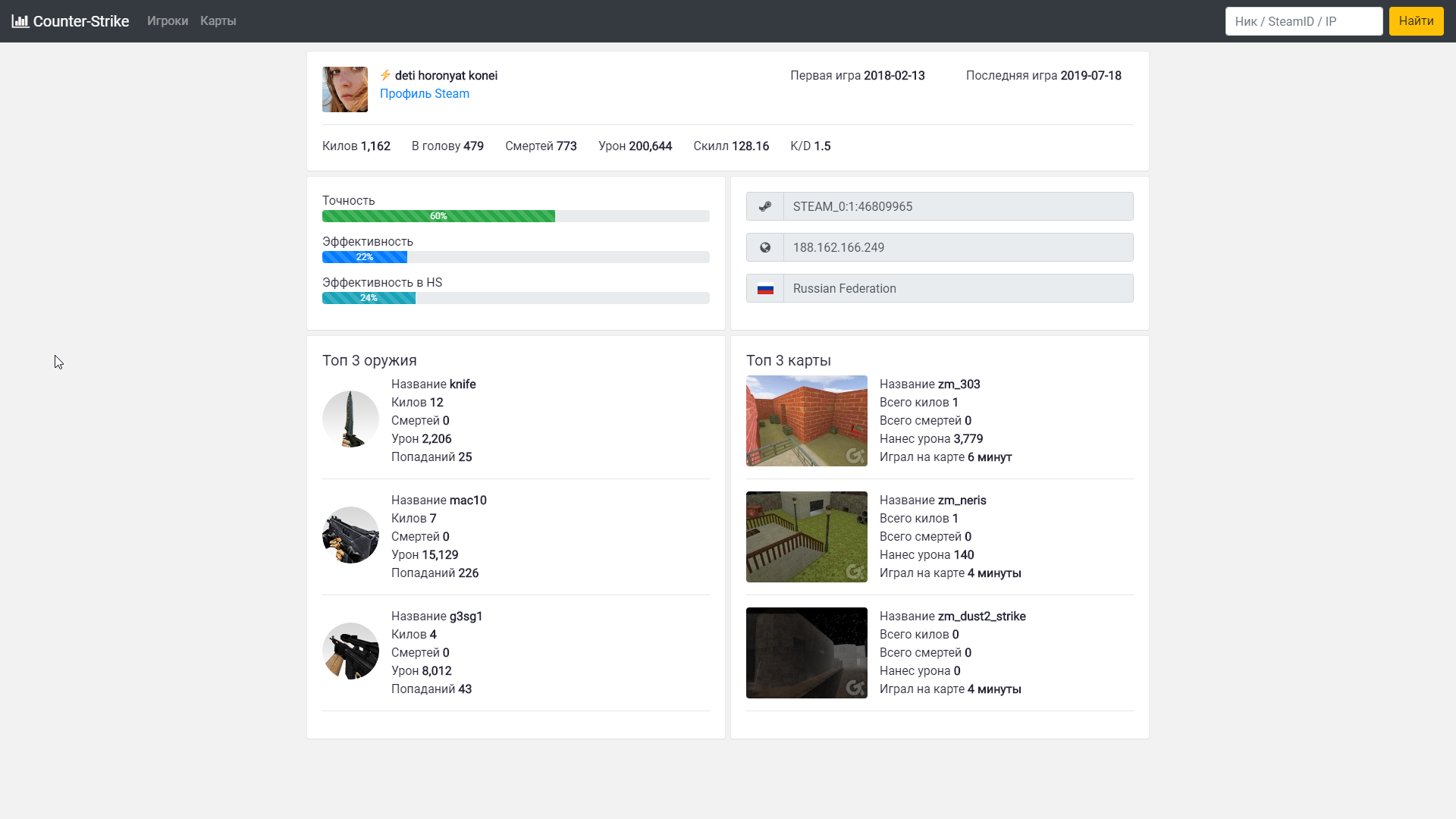Click the Нанес урона 3,779 value
Image resolution: width=1456 pixels, height=819 pixels.
[x=931, y=439]
